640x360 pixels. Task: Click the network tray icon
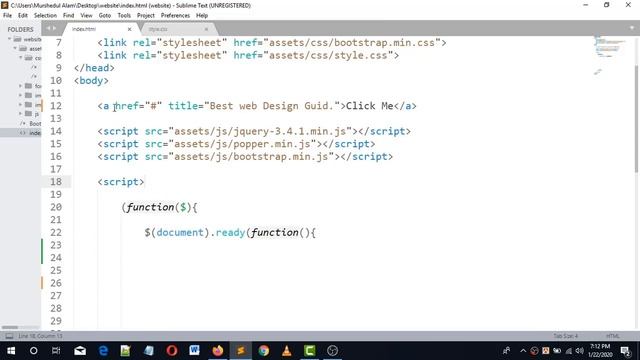(x=569, y=351)
